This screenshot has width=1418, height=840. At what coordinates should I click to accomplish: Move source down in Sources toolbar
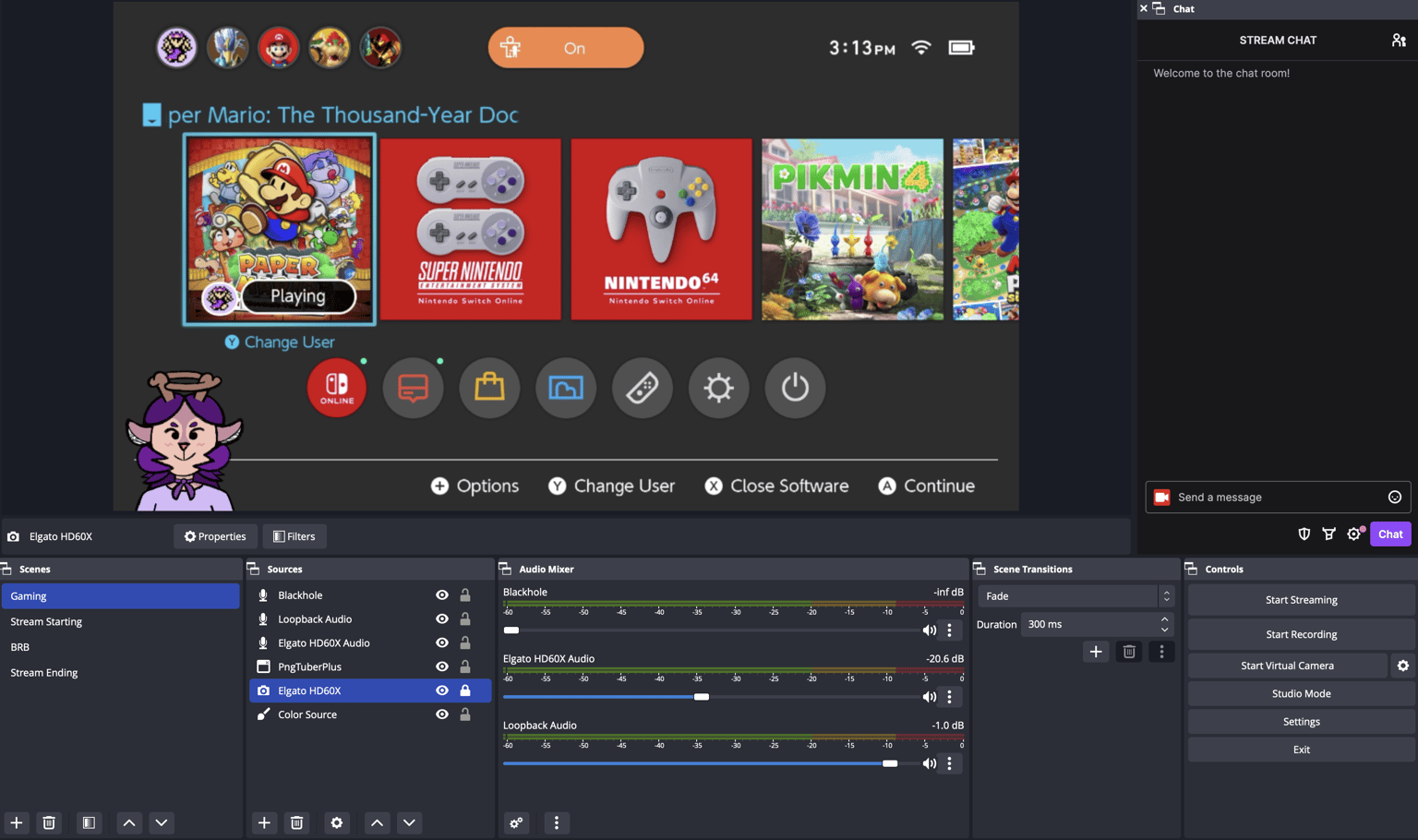click(409, 822)
